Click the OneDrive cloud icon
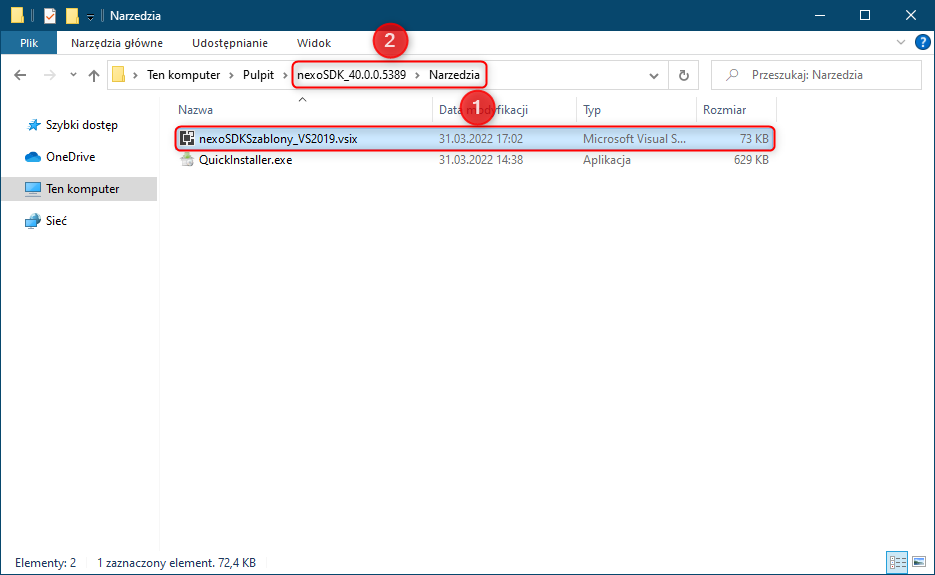This screenshot has height=575, width=935. (x=32, y=157)
